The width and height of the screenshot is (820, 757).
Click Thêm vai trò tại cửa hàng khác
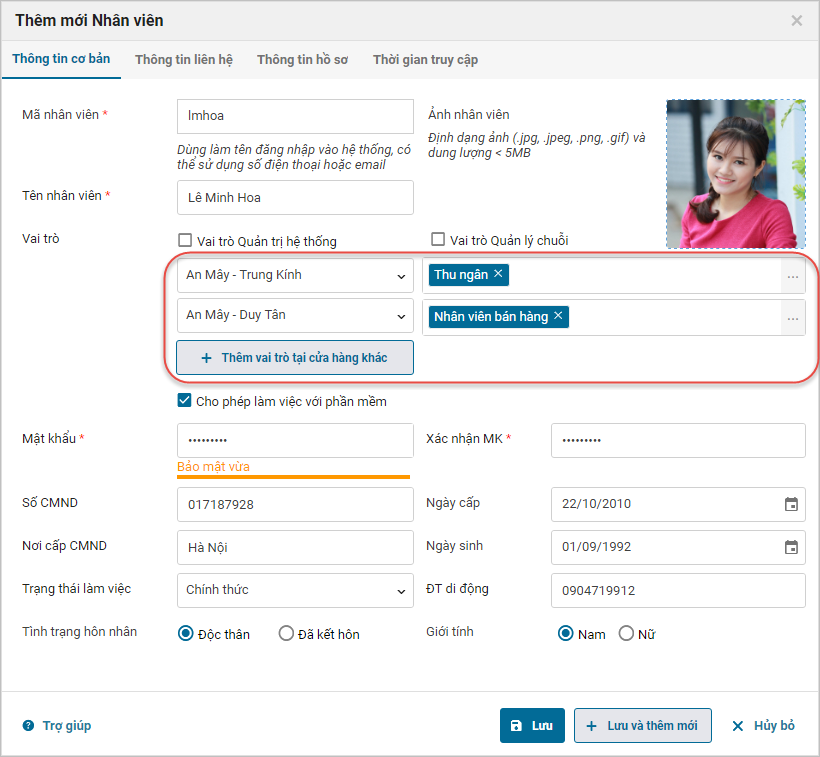point(295,358)
